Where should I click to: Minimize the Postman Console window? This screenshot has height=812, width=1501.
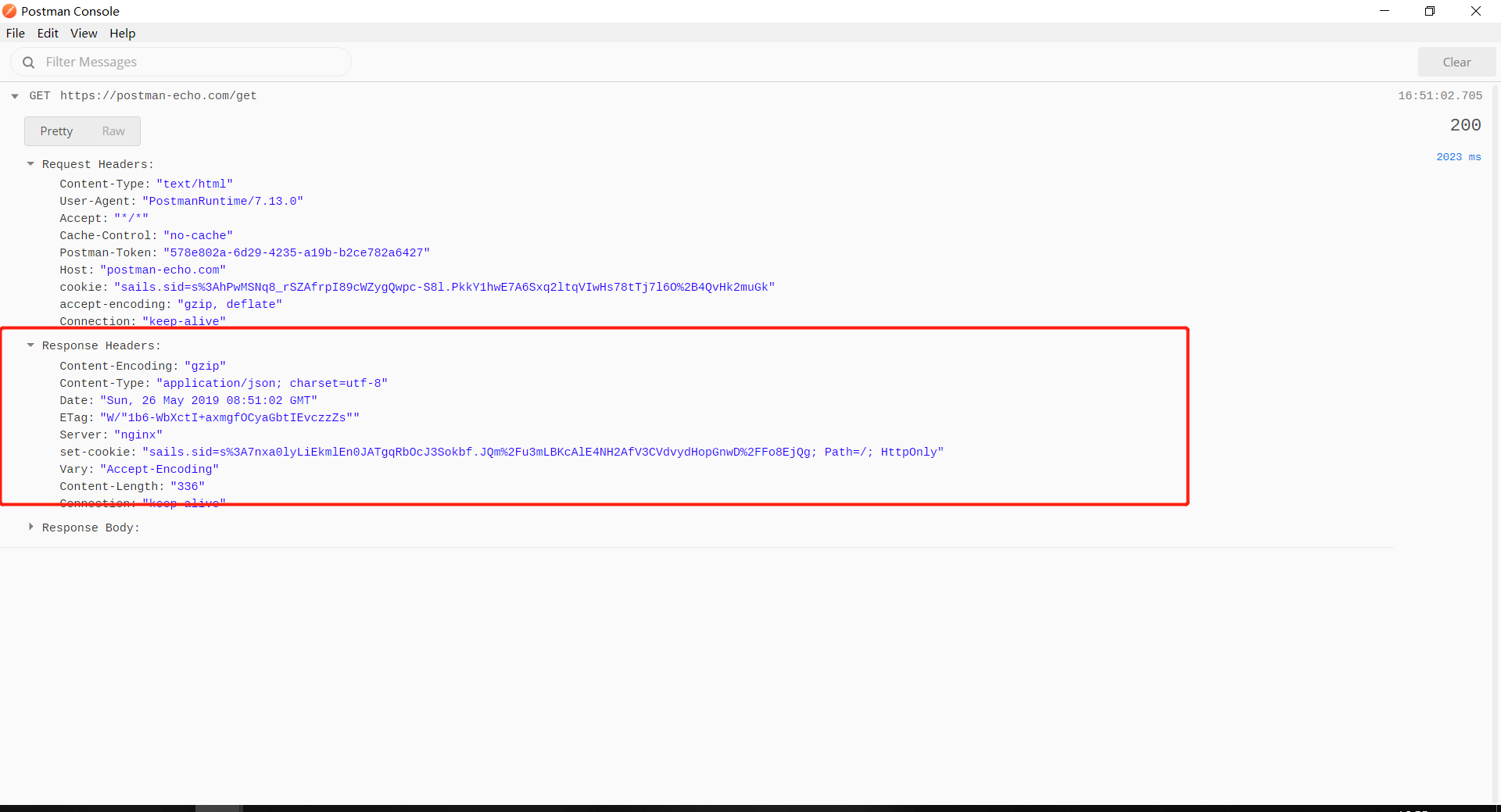click(1385, 11)
